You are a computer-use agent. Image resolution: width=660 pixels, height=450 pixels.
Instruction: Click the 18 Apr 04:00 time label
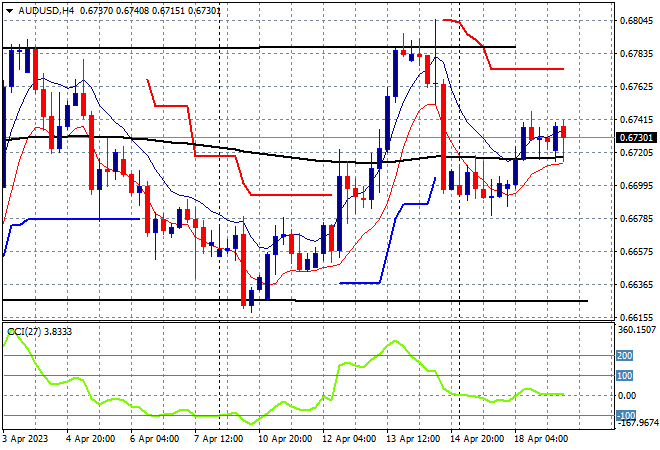coord(541,439)
